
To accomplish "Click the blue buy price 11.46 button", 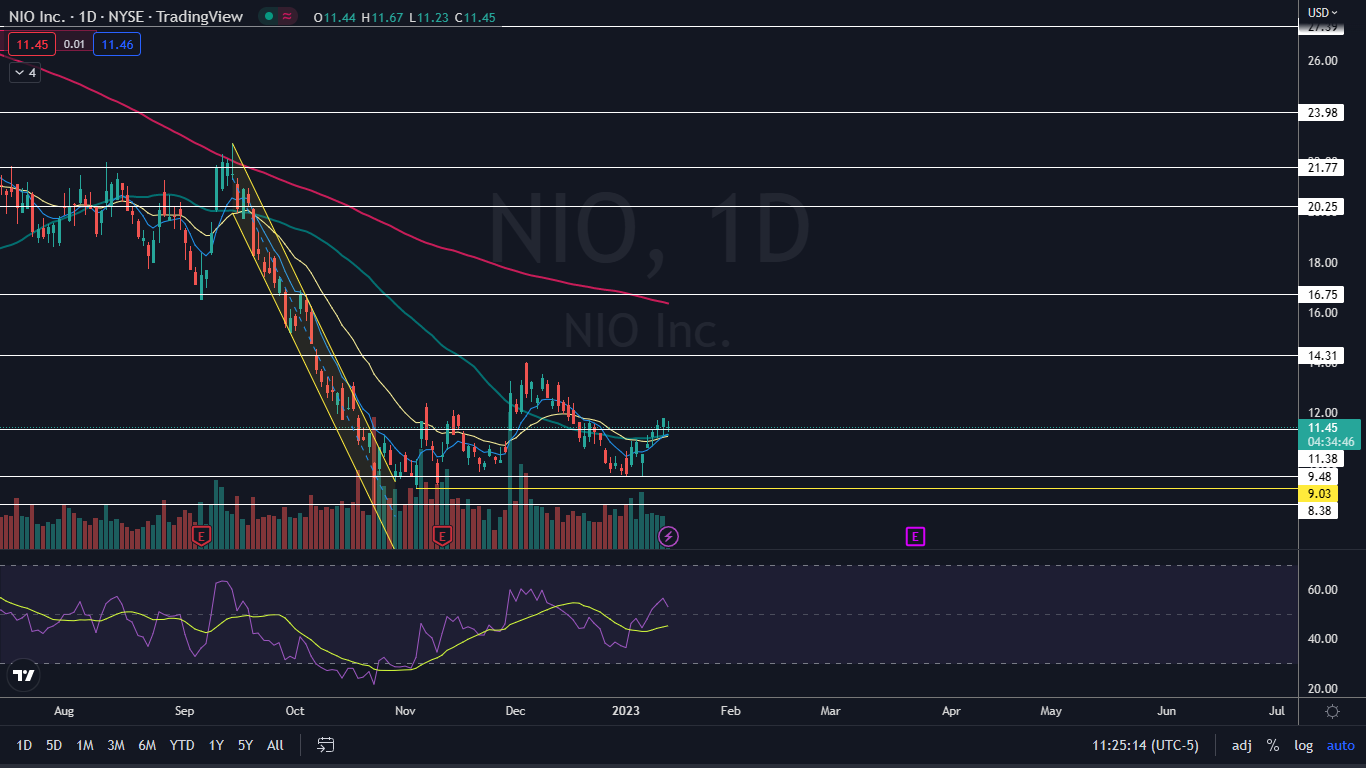I will click(x=117, y=44).
